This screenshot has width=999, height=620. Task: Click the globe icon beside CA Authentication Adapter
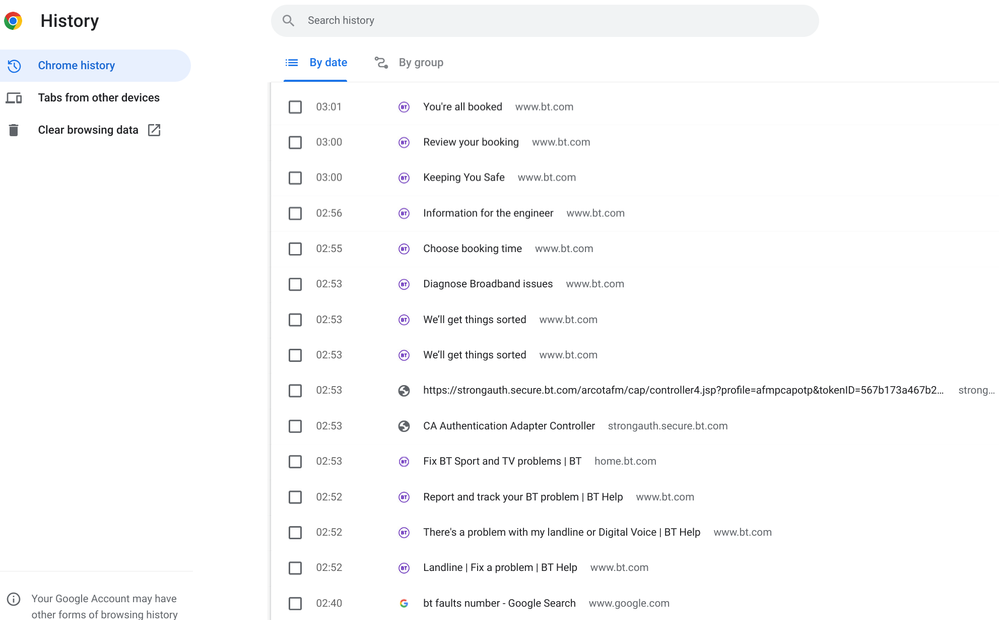click(x=404, y=426)
